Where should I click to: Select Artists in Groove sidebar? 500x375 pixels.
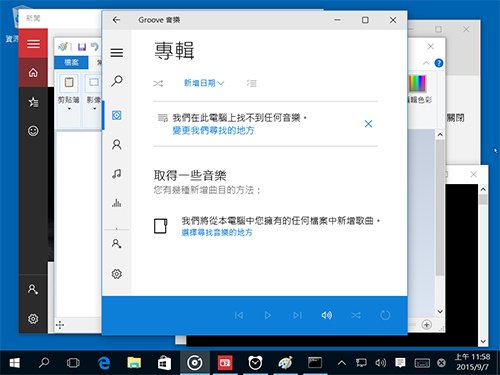coord(117,144)
